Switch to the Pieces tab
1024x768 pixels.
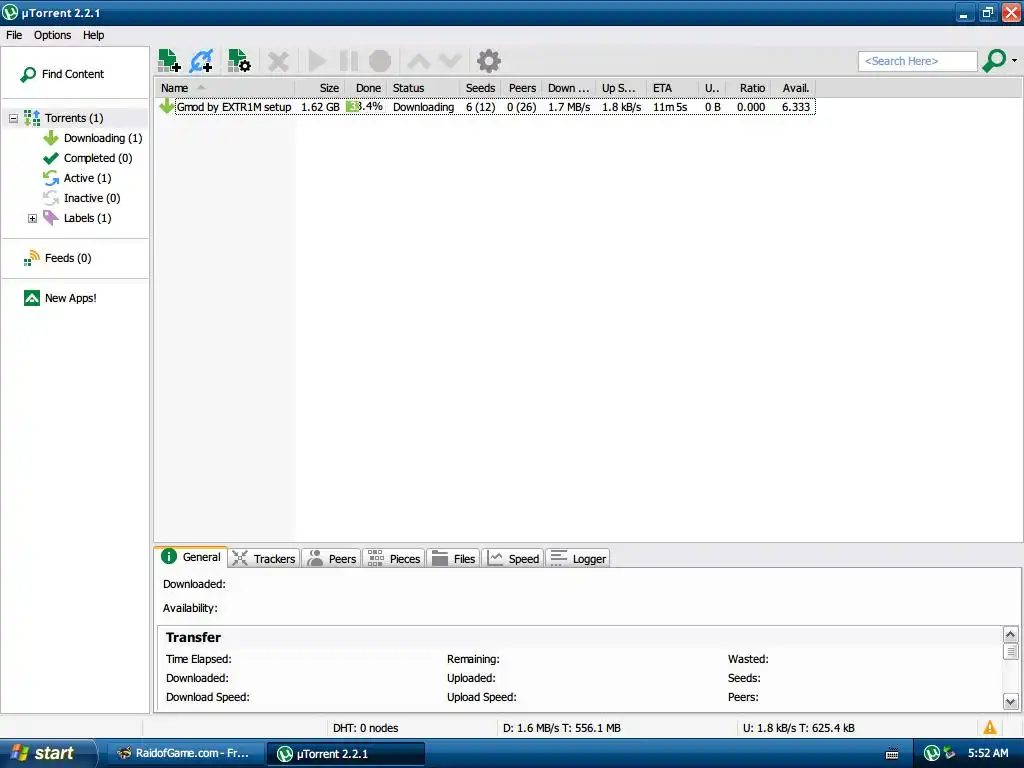[x=394, y=558]
